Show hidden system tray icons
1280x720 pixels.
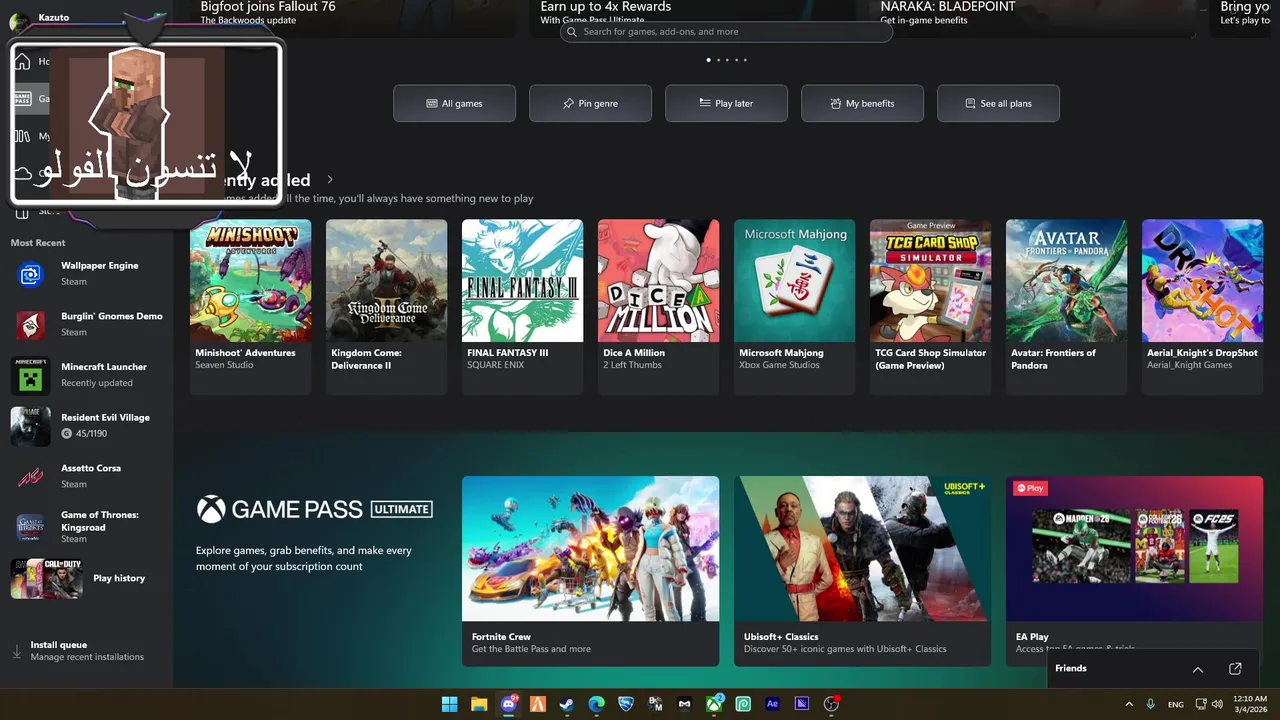click(1129, 704)
